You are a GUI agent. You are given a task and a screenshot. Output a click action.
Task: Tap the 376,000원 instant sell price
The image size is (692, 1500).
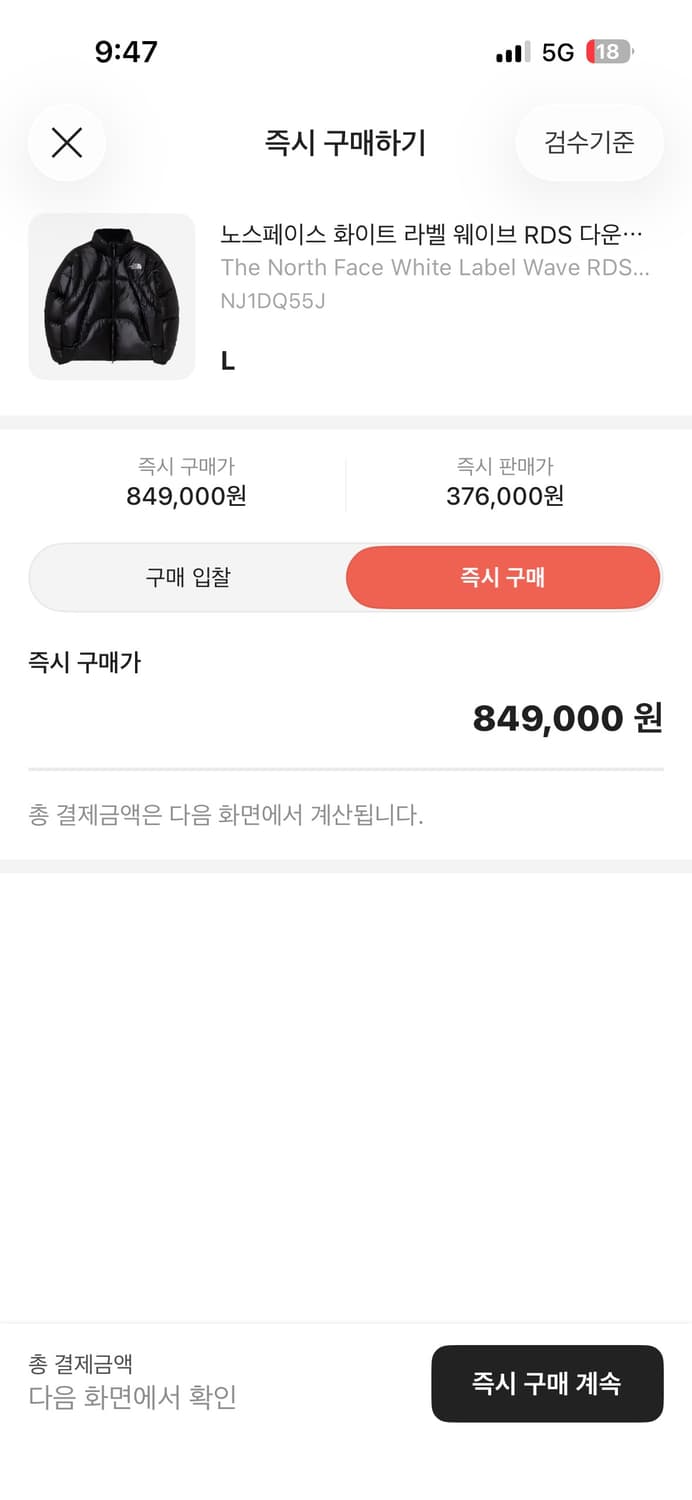tap(504, 495)
